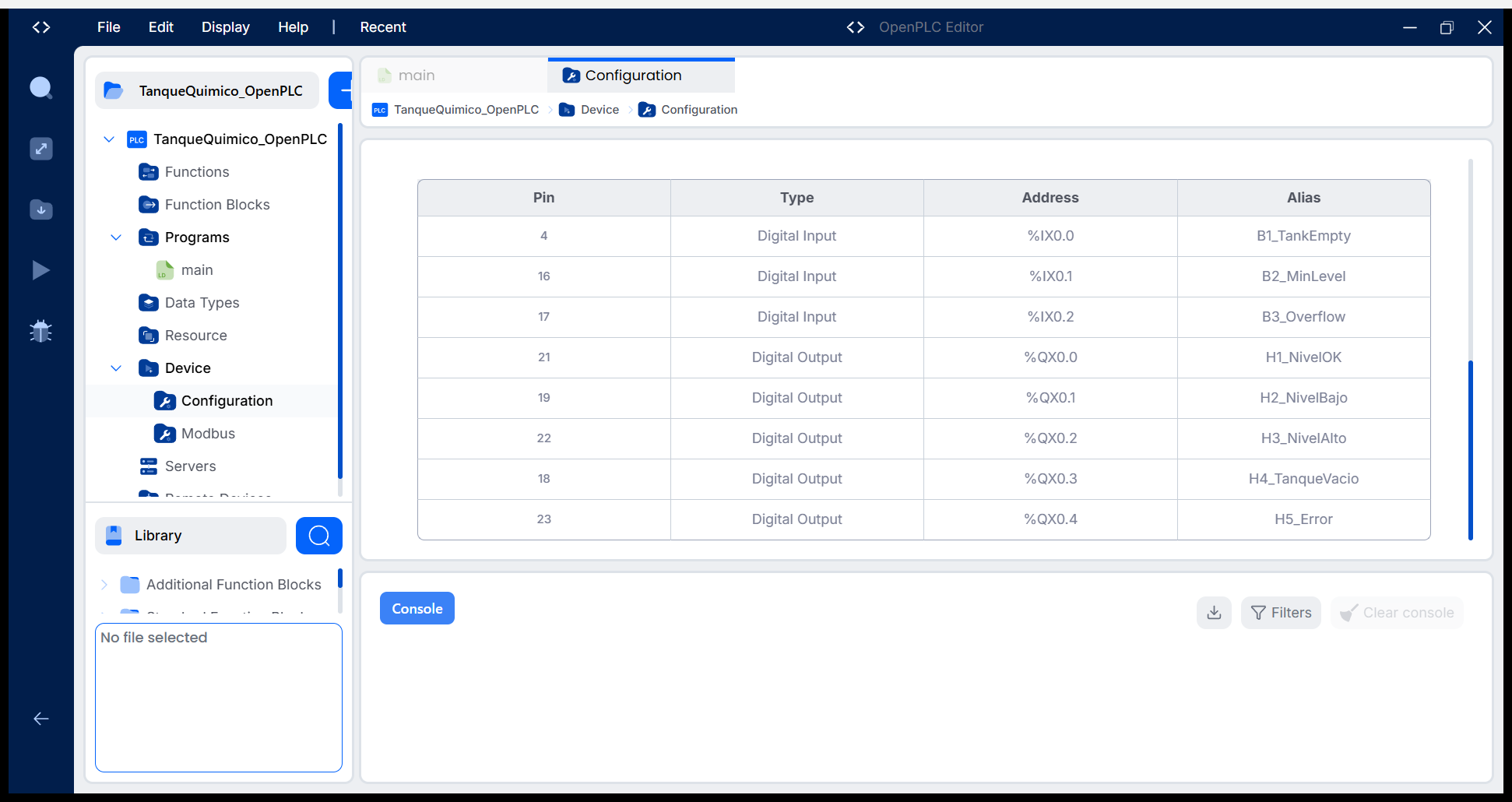Click the Library search button
1512x802 pixels.
coord(319,536)
